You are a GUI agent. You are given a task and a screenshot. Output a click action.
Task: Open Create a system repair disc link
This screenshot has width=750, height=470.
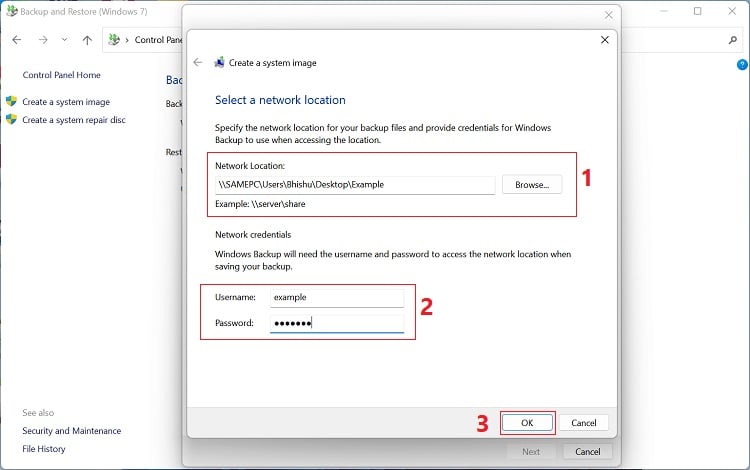(x=74, y=120)
